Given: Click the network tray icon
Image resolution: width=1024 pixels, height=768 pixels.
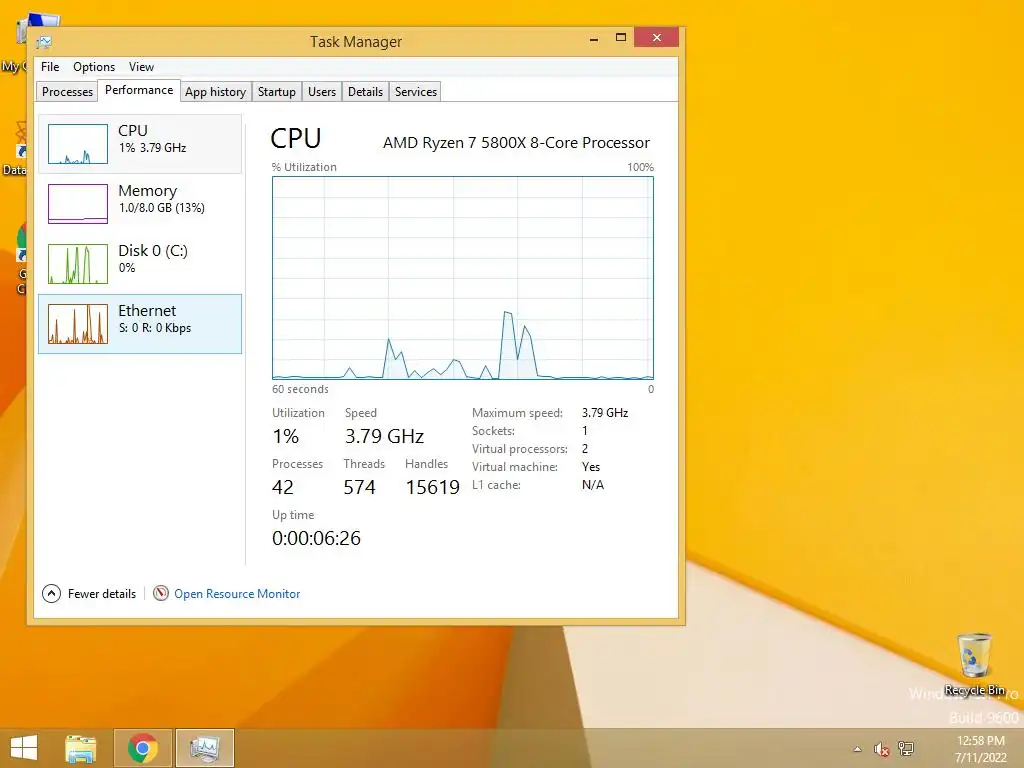Looking at the screenshot, I should click(906, 748).
